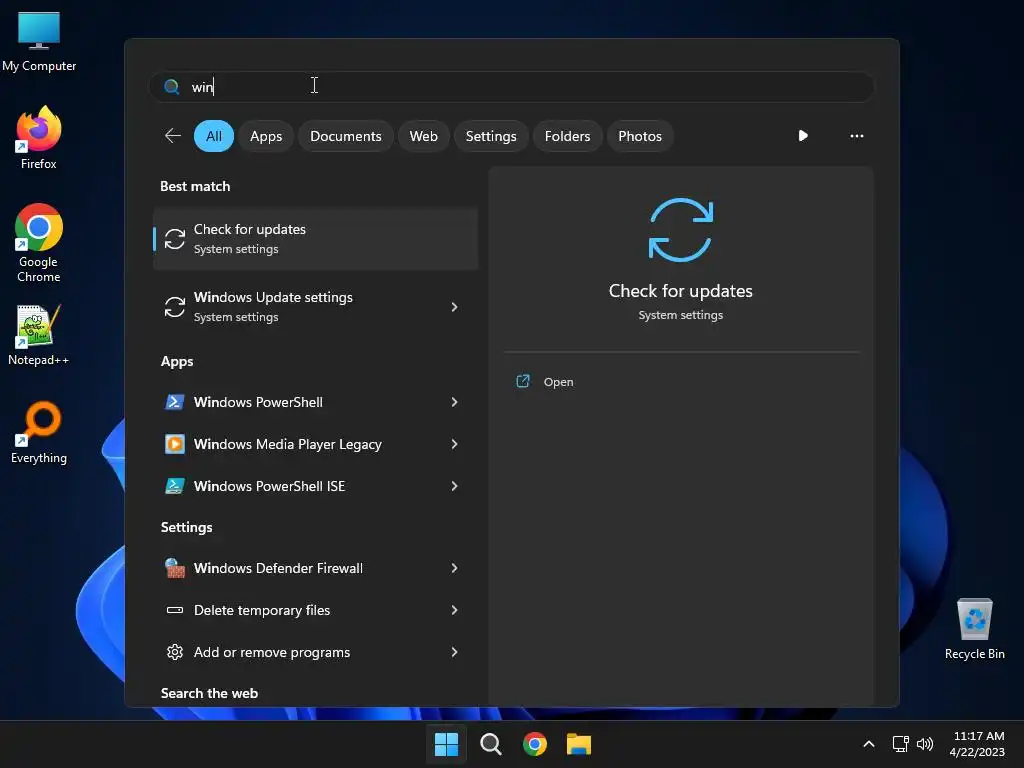The height and width of the screenshot is (768, 1024).
Task: Expand Windows Defender Firewall chevron
Action: [455, 568]
